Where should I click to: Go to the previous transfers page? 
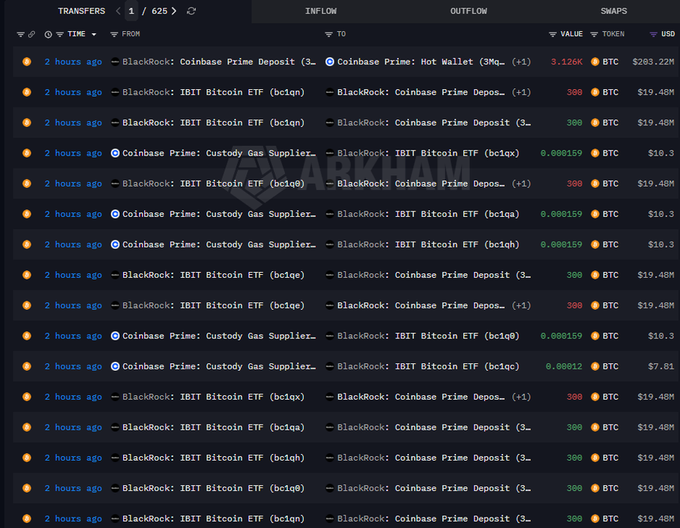tap(118, 11)
